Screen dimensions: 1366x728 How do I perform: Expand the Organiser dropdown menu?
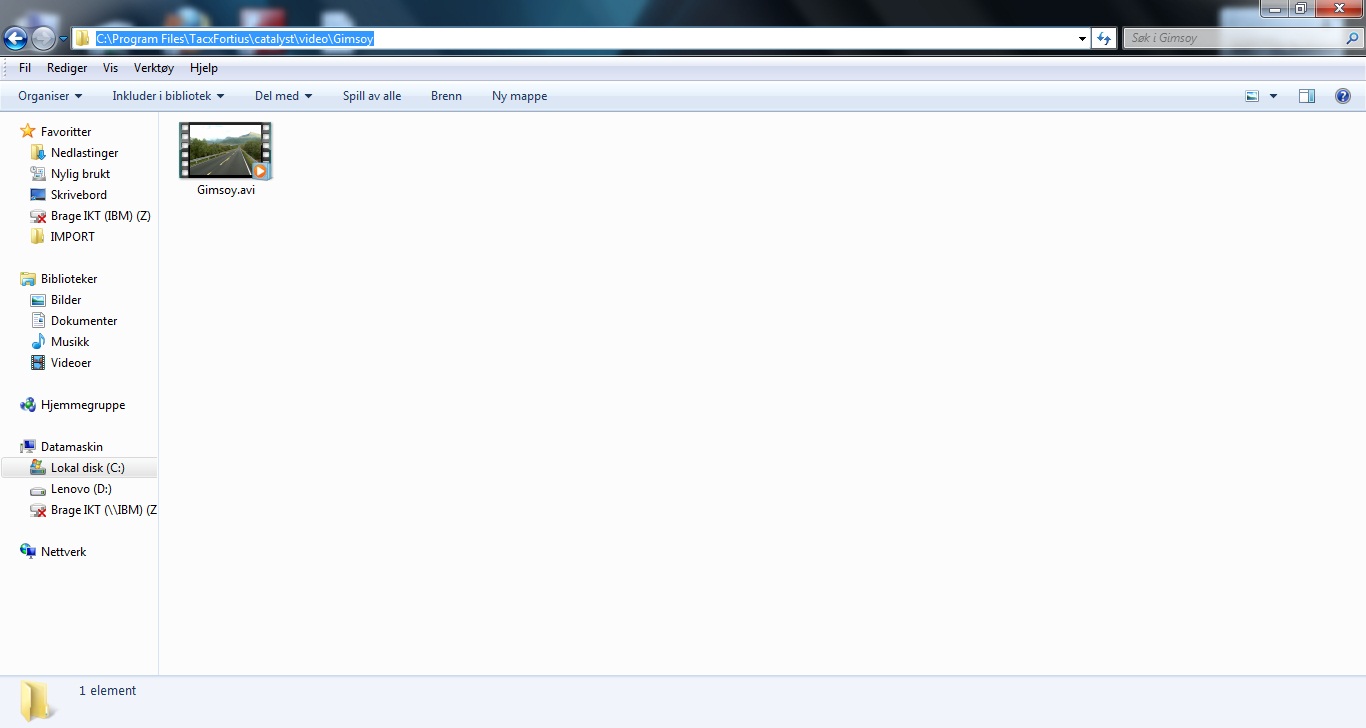click(50, 96)
